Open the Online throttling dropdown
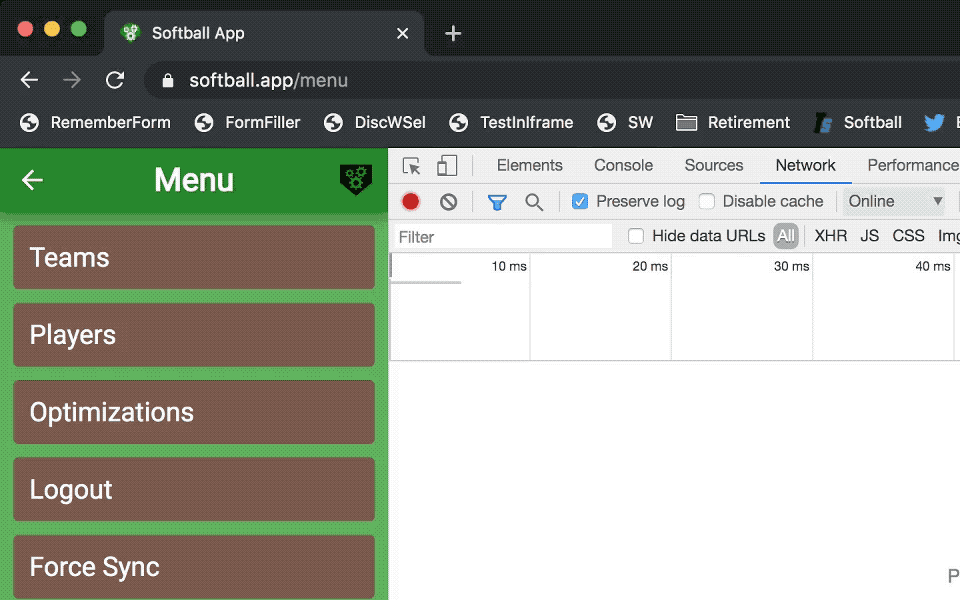 tap(894, 201)
